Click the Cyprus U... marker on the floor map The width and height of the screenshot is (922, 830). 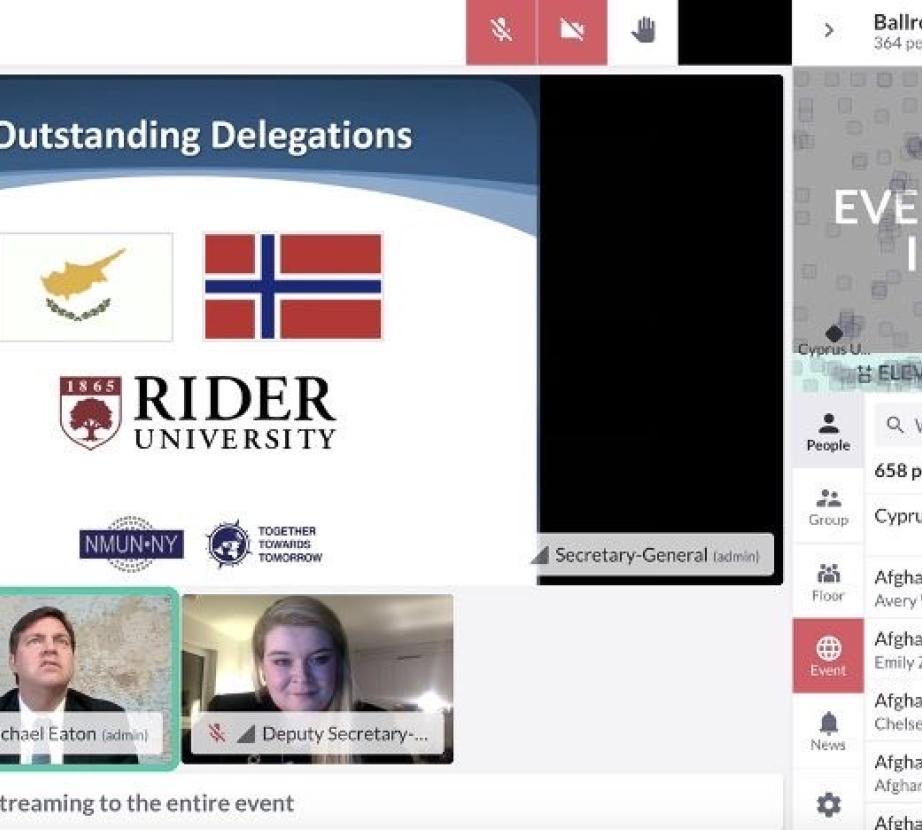tap(834, 341)
